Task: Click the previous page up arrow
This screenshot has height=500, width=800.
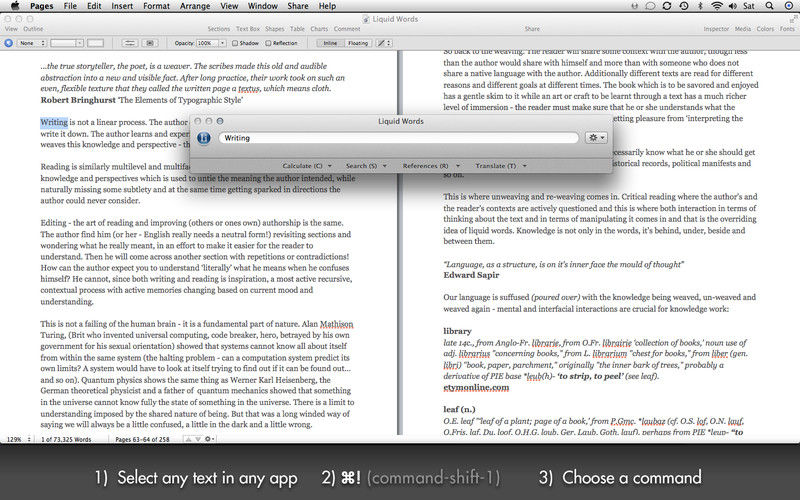Action: coord(188,439)
